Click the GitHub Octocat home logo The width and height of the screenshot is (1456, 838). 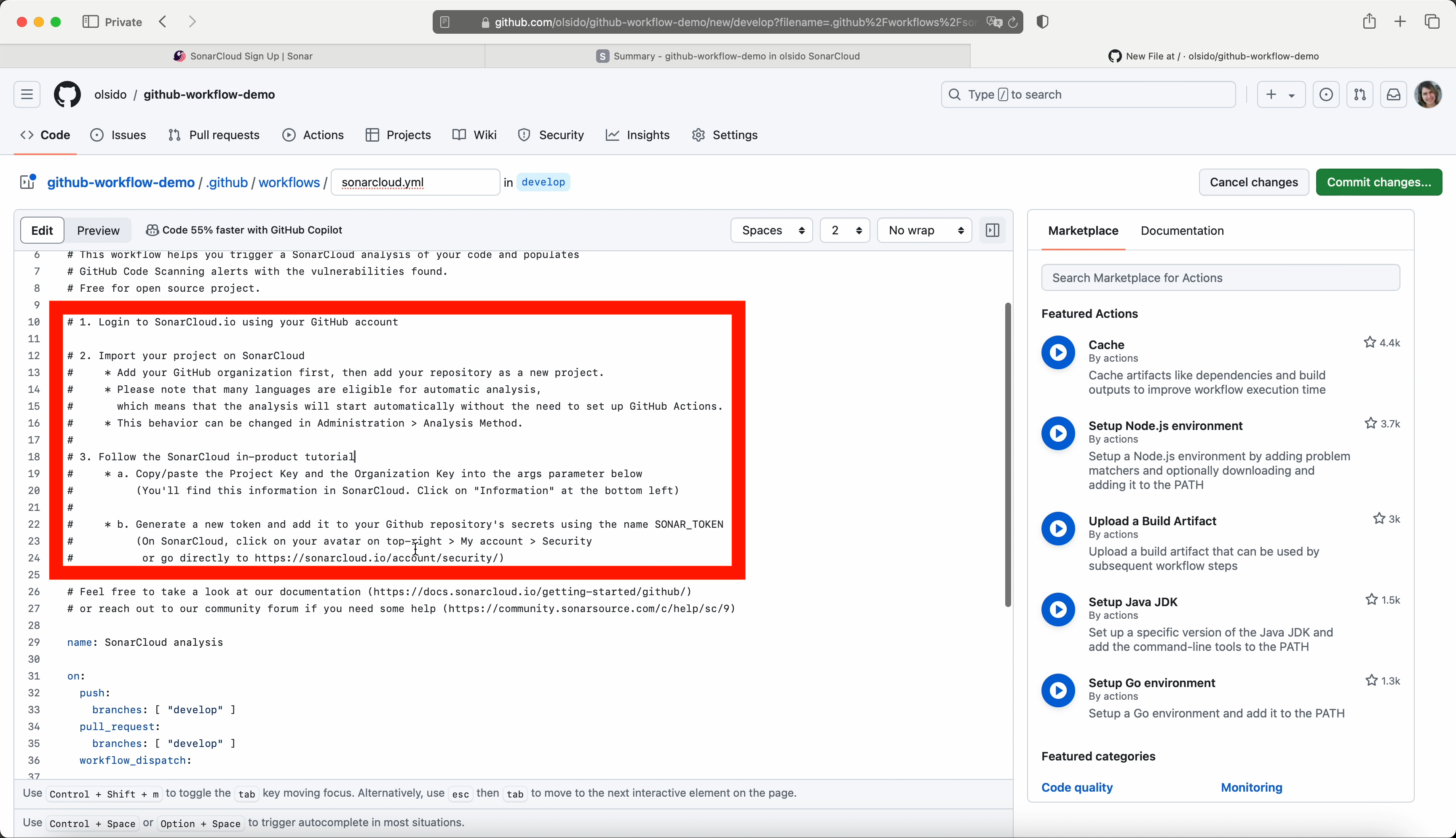point(67,94)
